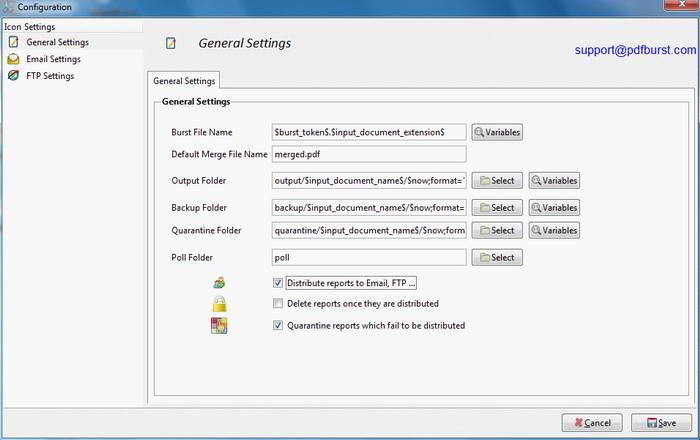Click Select button for Poll Folder
Image resolution: width=700 pixels, height=440 pixels.
click(x=497, y=257)
